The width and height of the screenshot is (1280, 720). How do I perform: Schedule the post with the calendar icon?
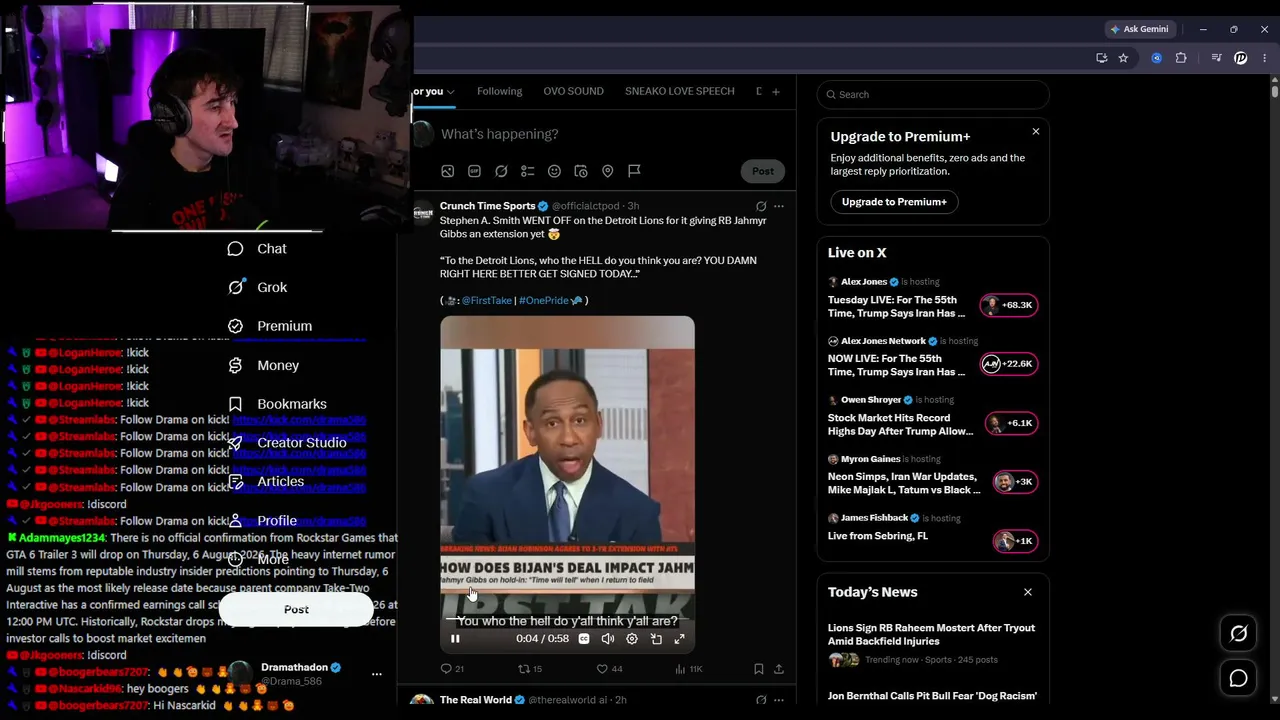(581, 171)
